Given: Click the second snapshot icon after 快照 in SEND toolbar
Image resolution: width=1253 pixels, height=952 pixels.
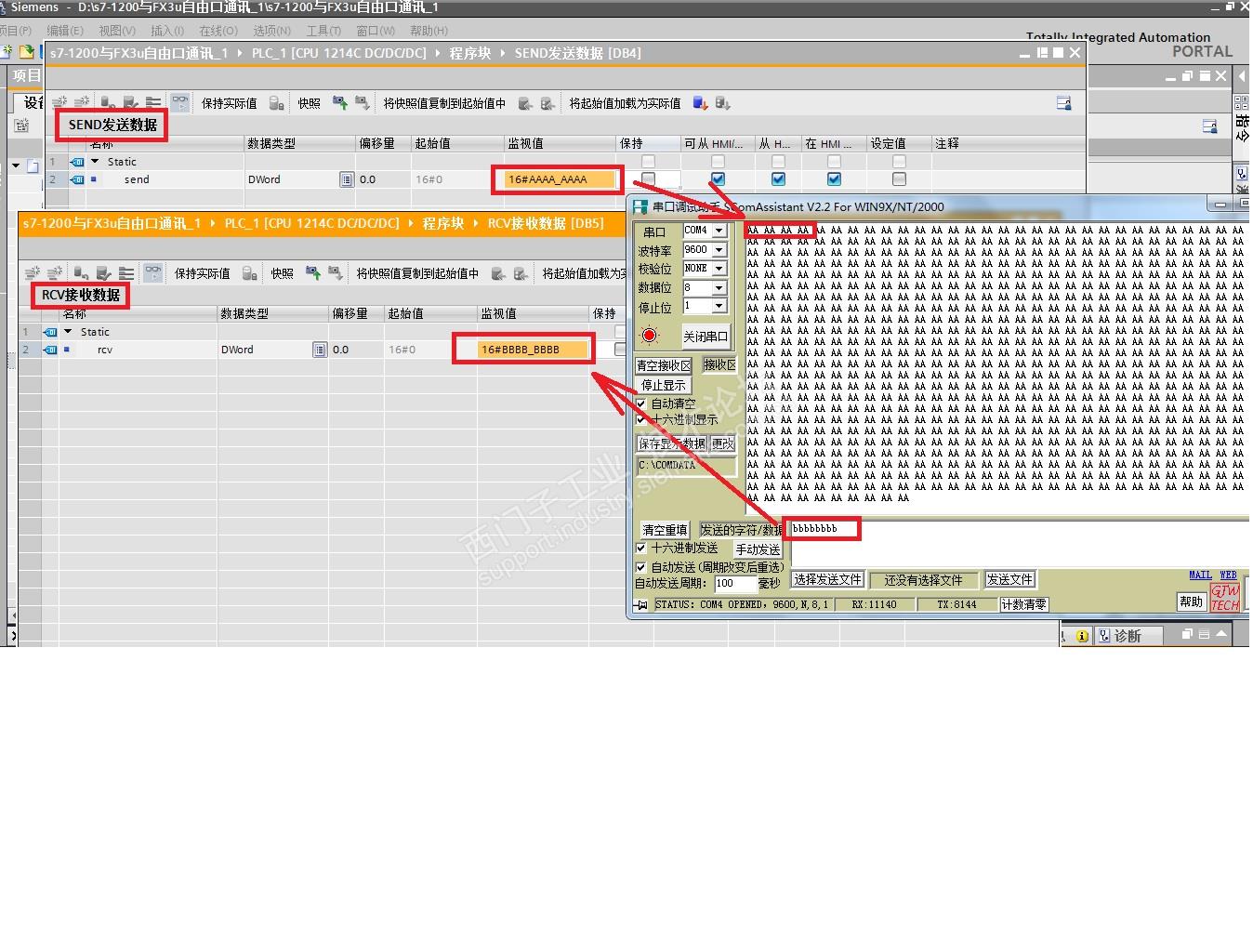Looking at the screenshot, I should (363, 103).
